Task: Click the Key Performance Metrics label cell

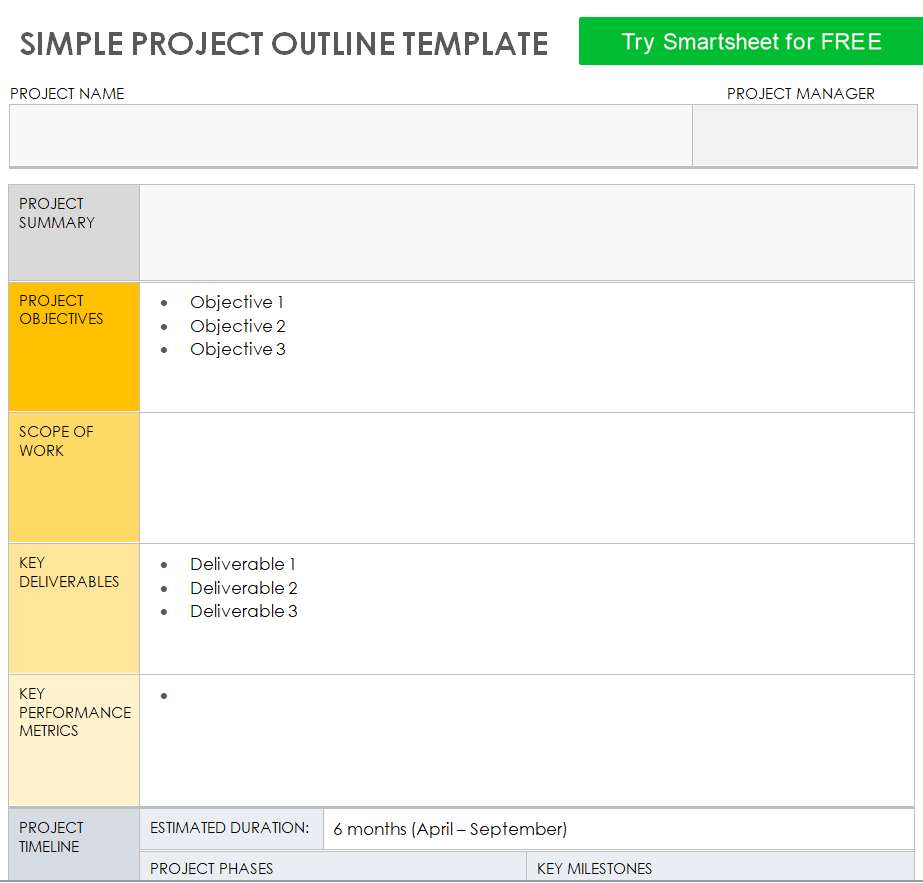Action: (74, 740)
